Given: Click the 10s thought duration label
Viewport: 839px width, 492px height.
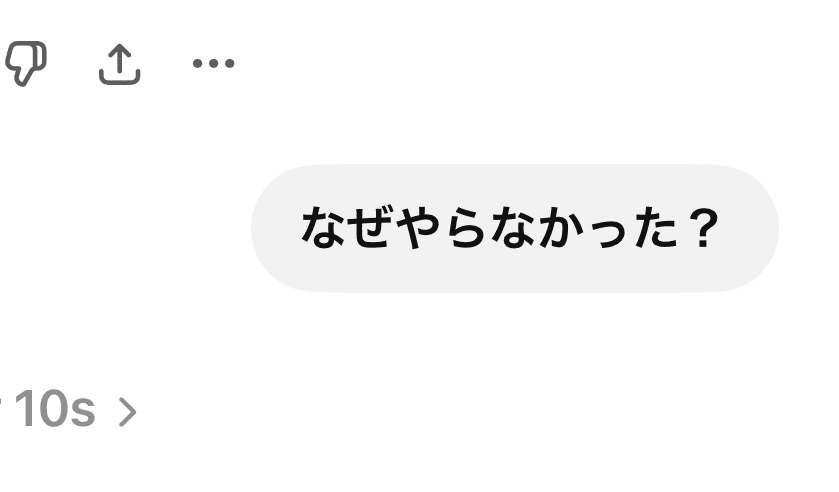Looking at the screenshot, I should [55, 410].
